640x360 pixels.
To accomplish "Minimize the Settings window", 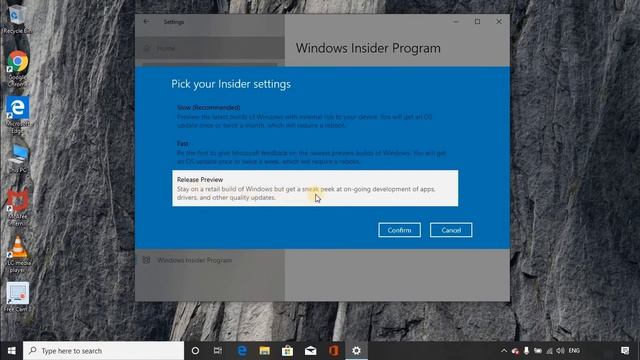I will coord(456,22).
